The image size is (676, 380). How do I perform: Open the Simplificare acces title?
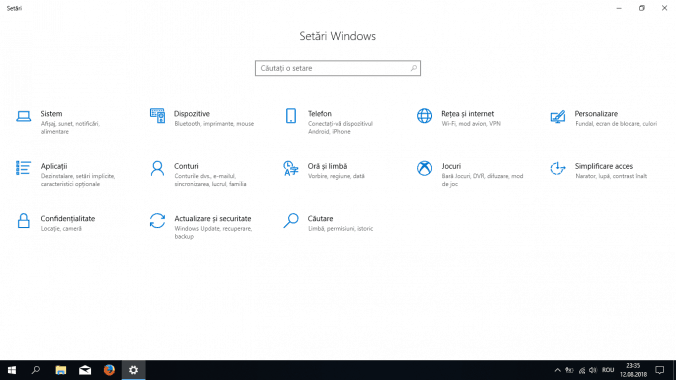coord(604,166)
